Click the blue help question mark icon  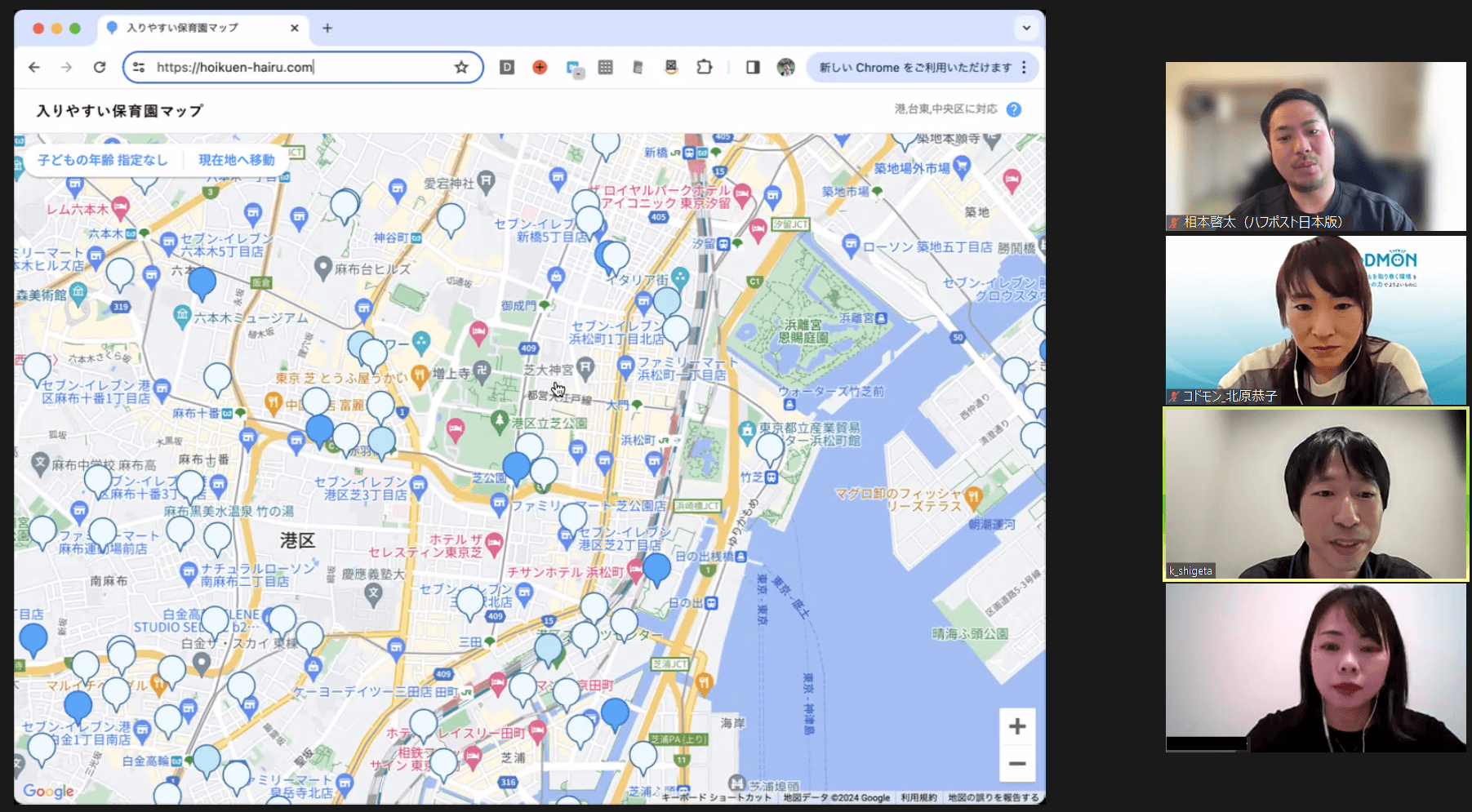click(x=1013, y=109)
